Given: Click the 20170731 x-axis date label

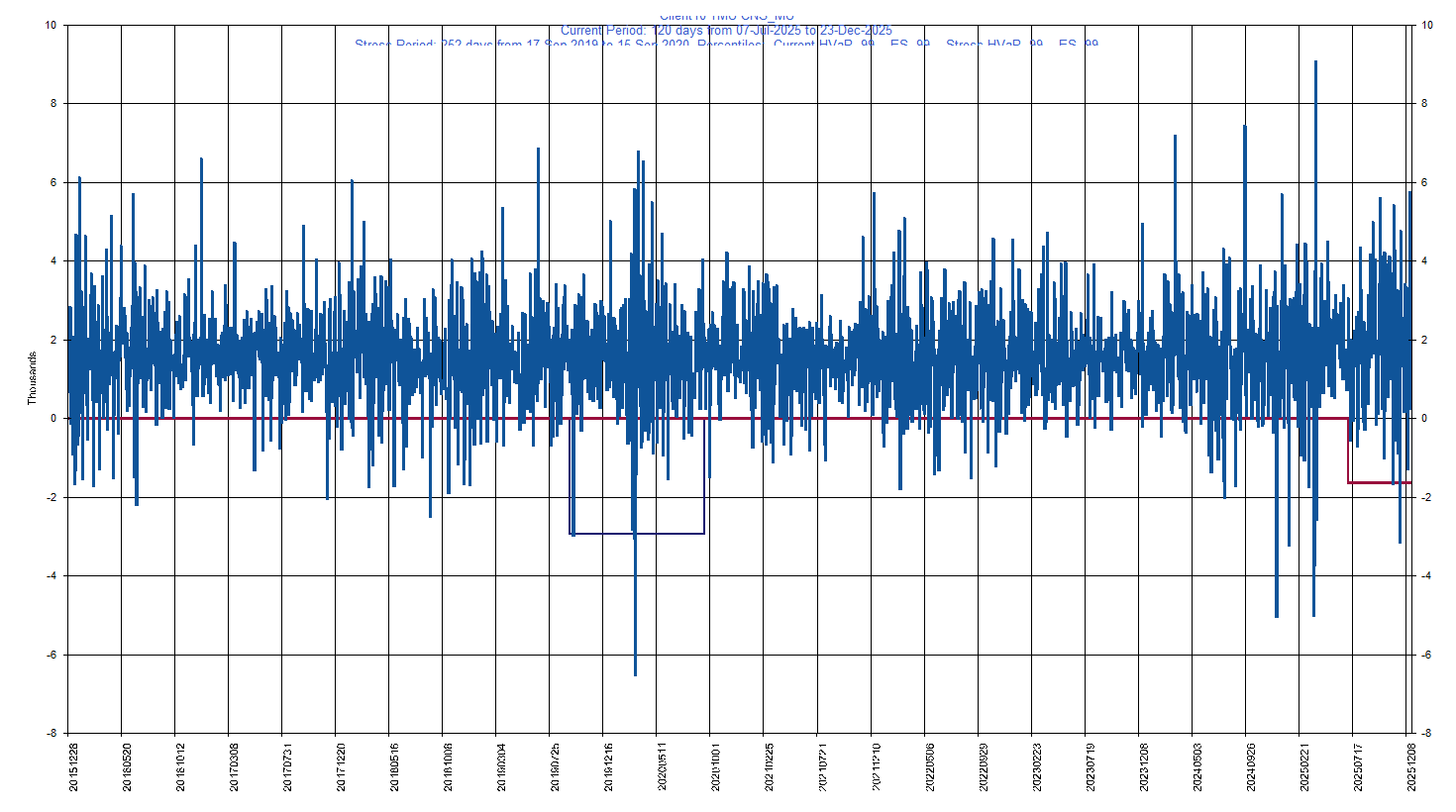Looking at the screenshot, I should pyautogui.click(x=287, y=766).
